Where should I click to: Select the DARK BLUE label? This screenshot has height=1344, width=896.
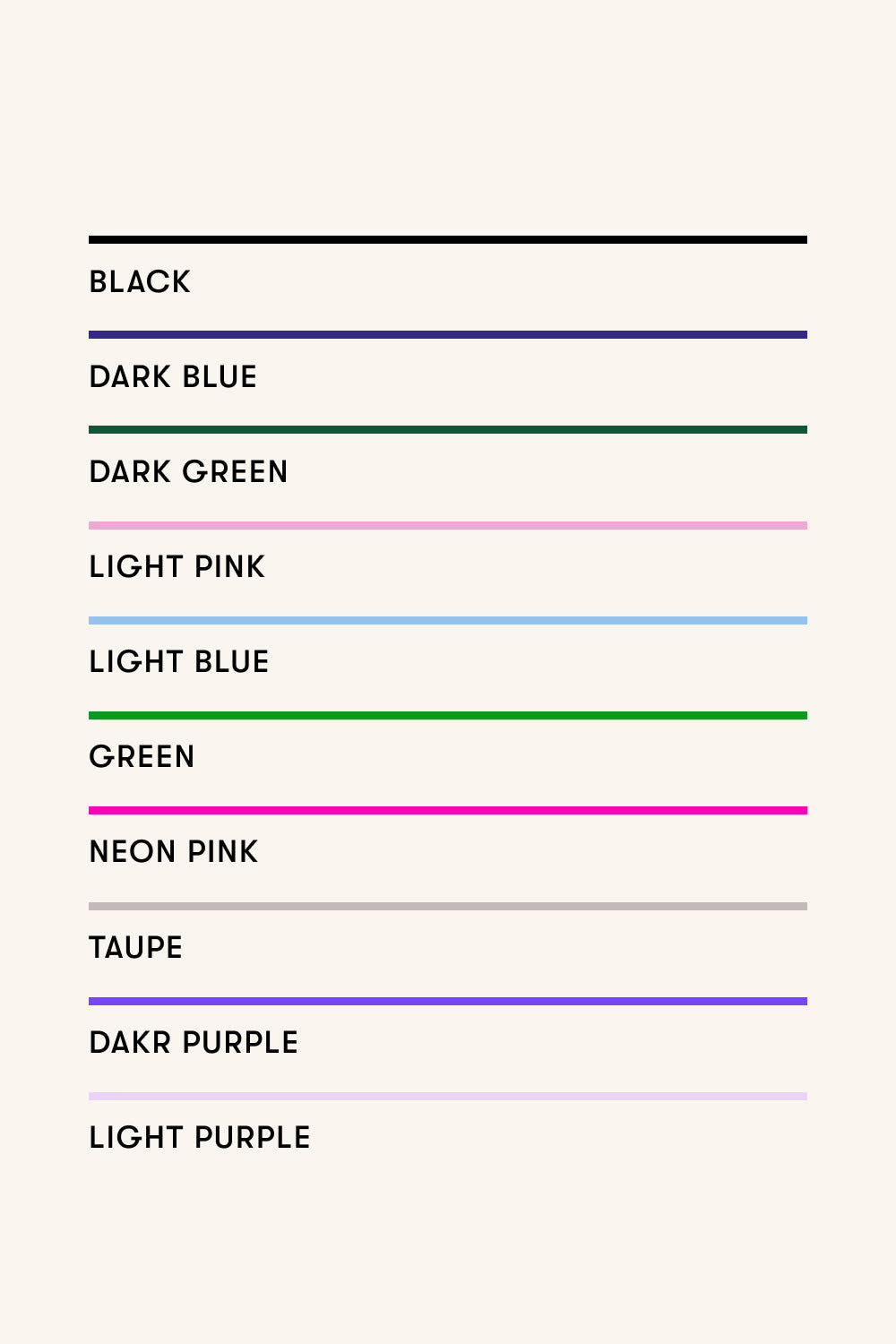(173, 376)
